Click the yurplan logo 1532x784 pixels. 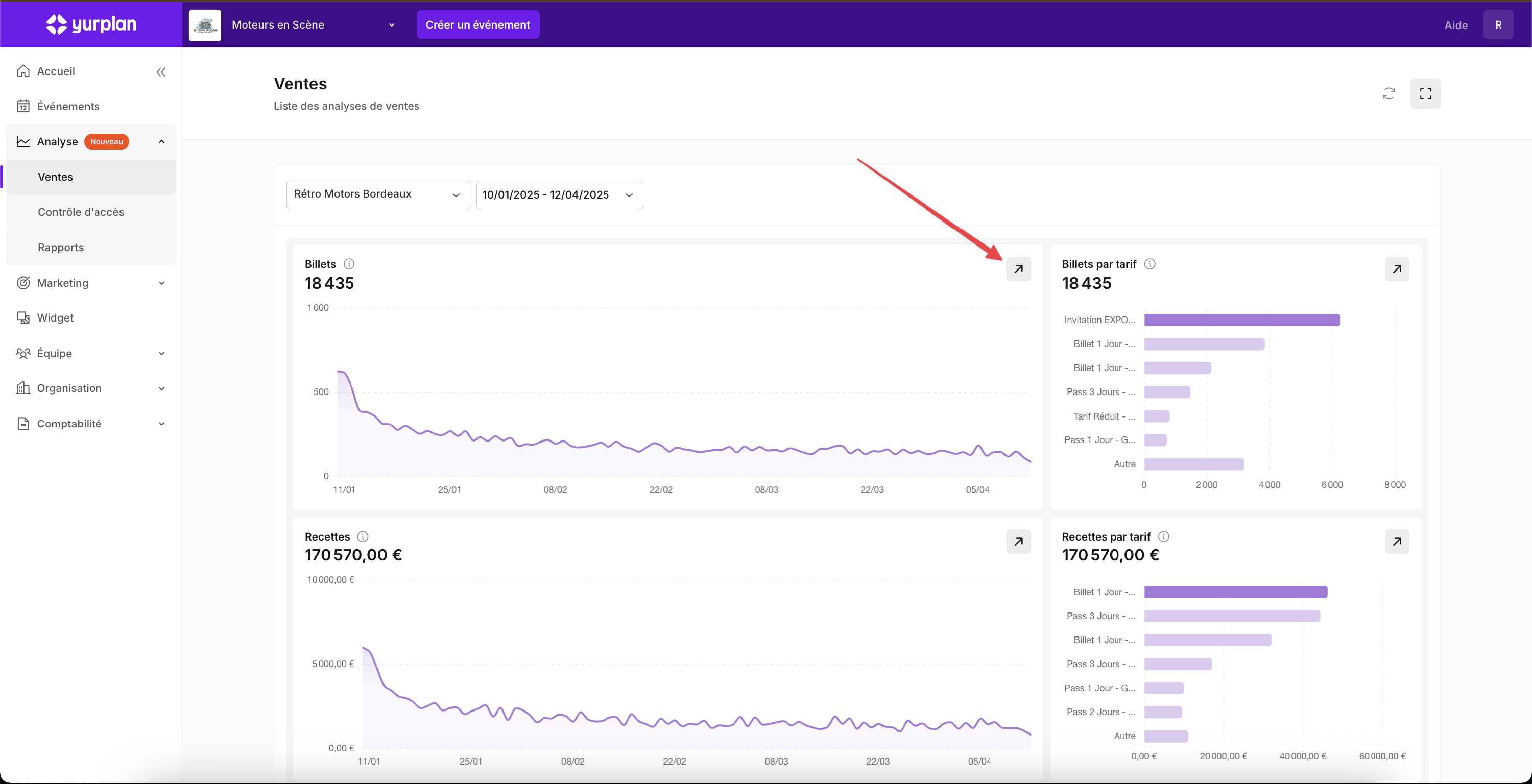pos(91,24)
